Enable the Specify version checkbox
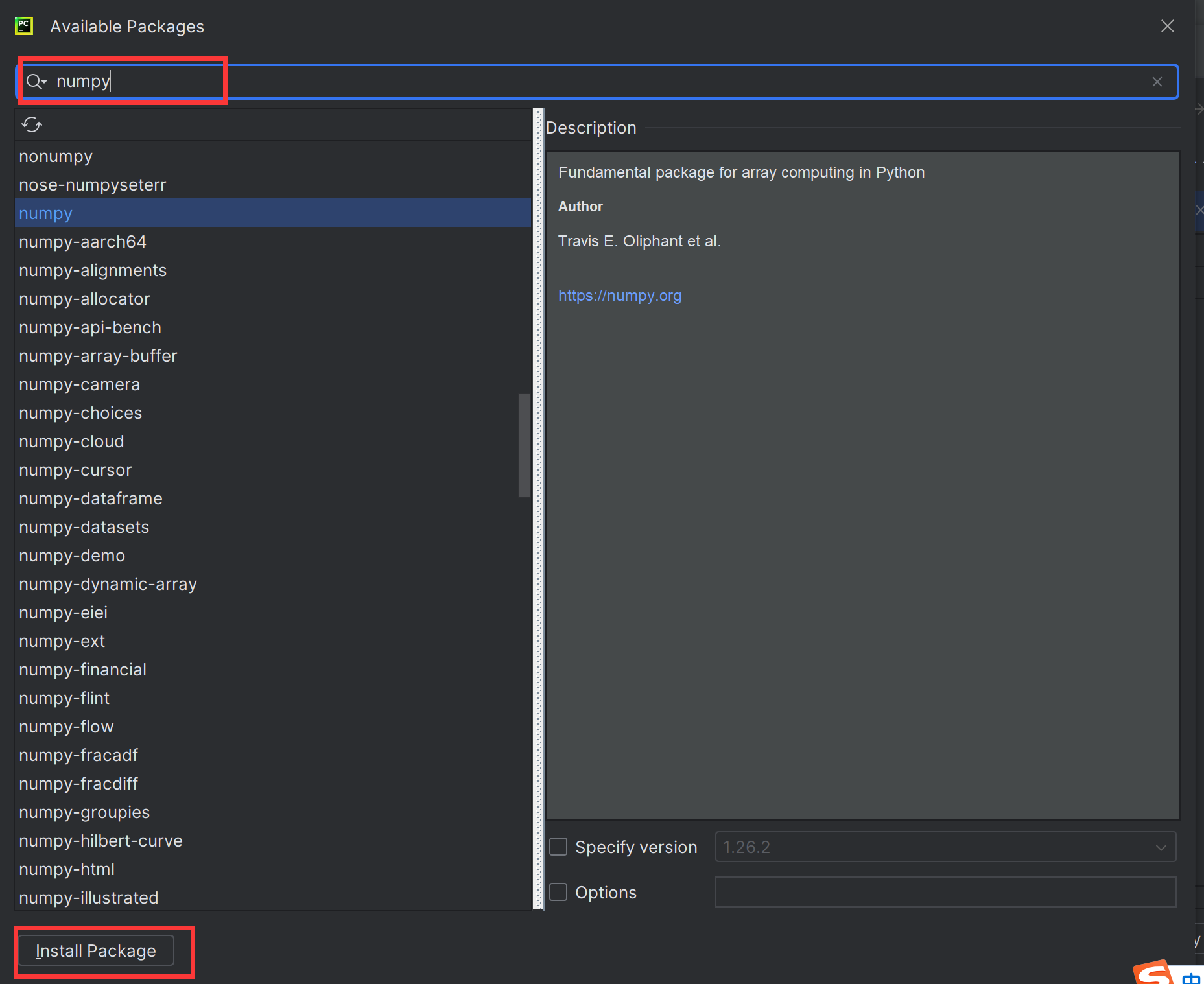1204x984 pixels. (x=558, y=847)
